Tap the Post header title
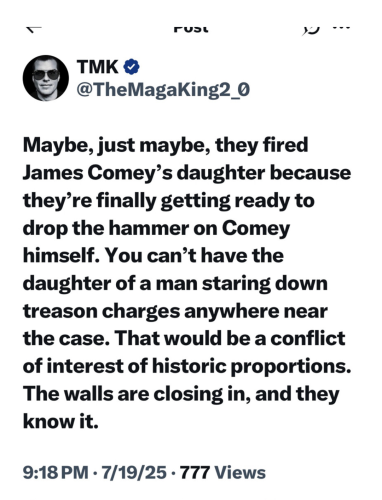This screenshot has width=382, height=500. [x=191, y=29]
